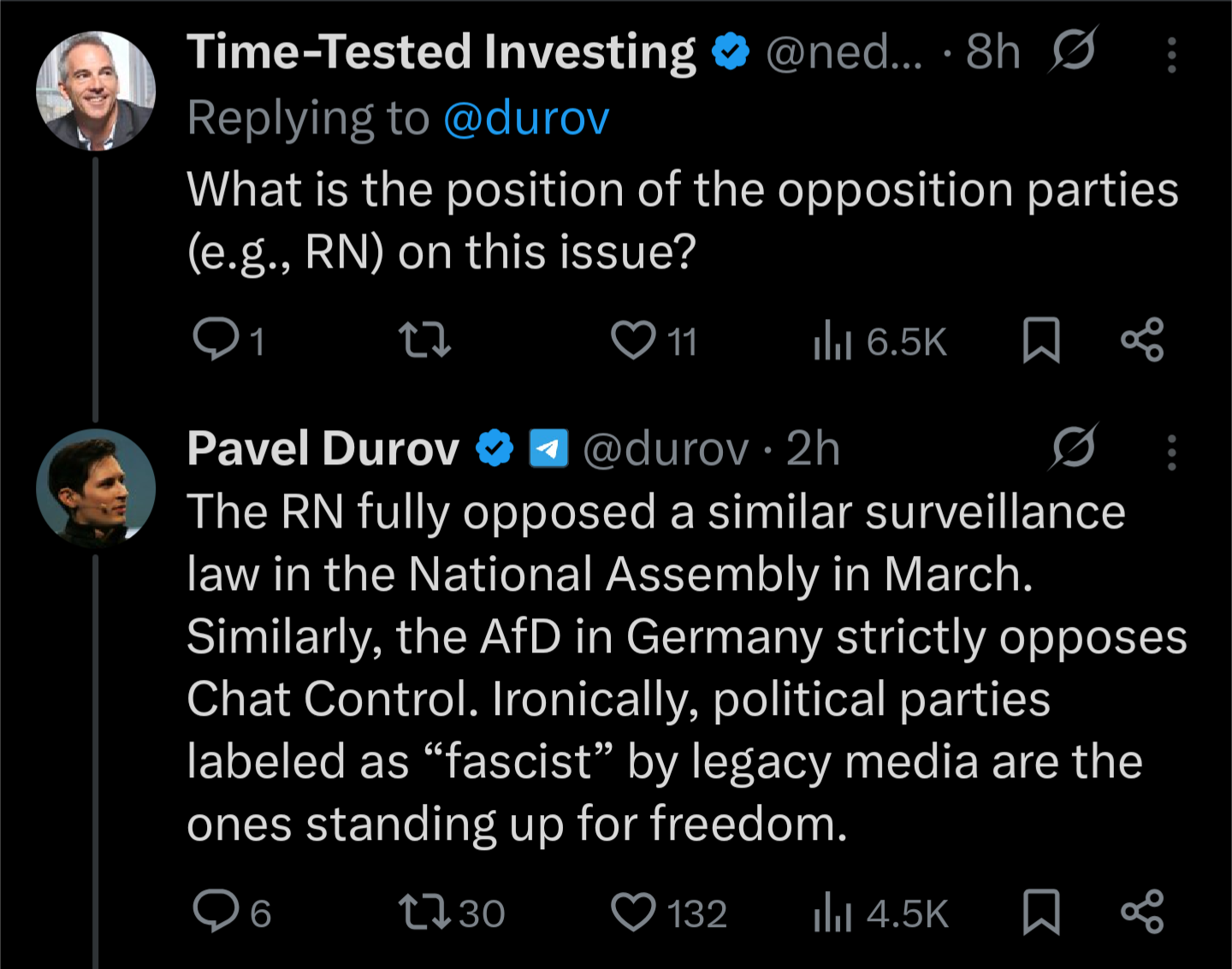Like the Time-Tested Investing tweet

(x=633, y=340)
